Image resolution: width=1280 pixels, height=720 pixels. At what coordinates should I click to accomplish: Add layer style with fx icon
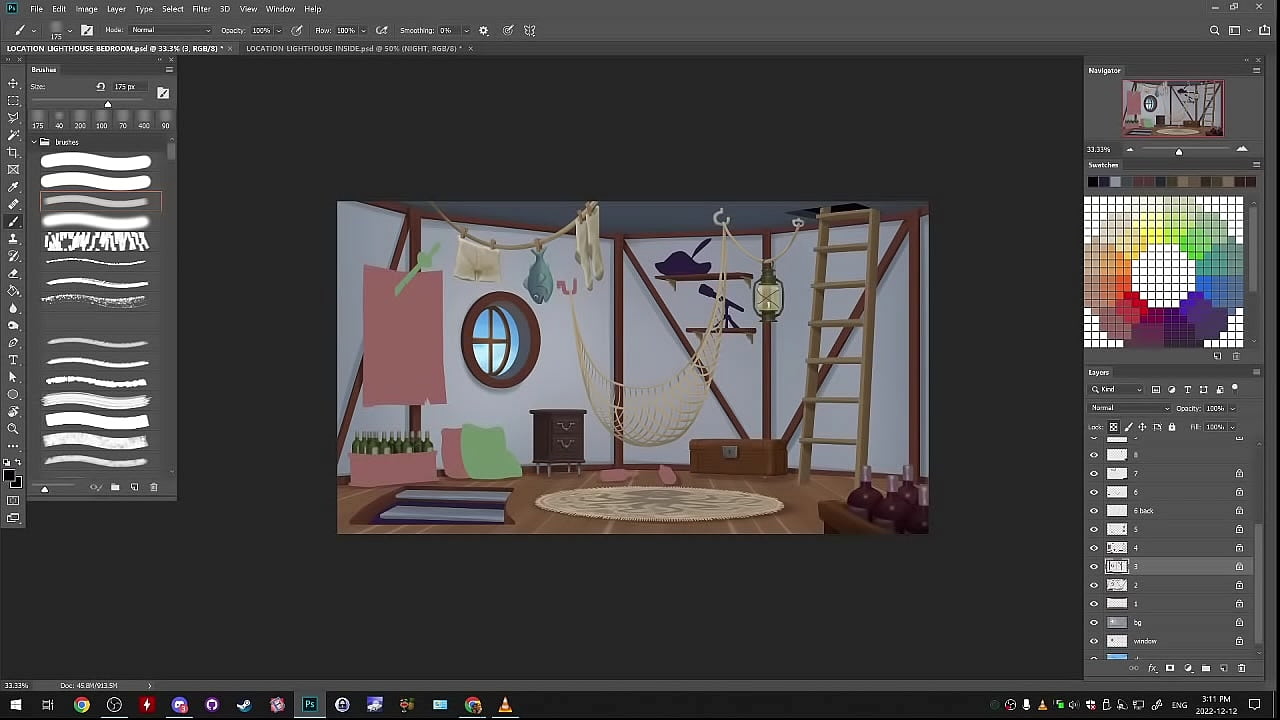1152,668
